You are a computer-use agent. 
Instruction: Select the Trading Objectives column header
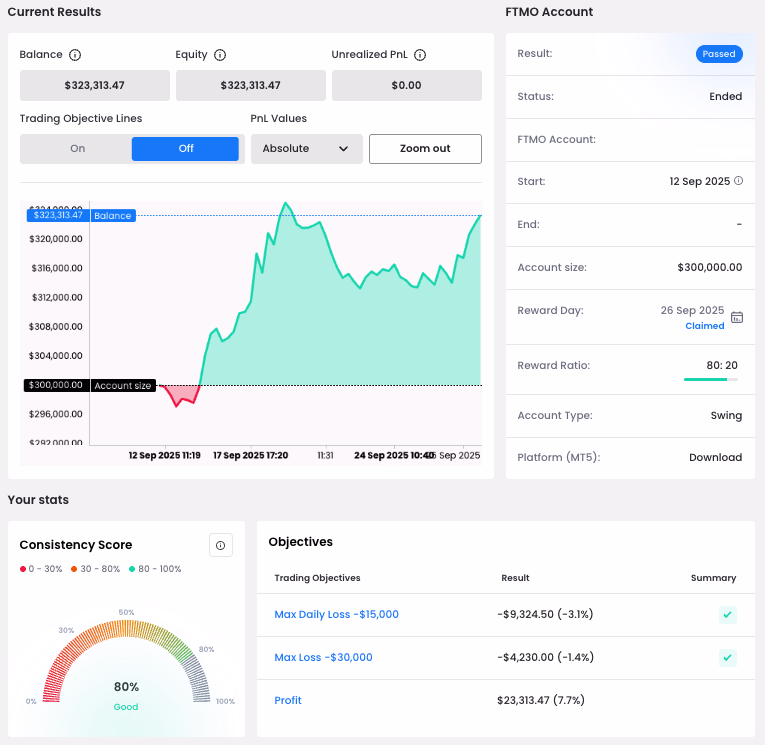tap(317, 578)
